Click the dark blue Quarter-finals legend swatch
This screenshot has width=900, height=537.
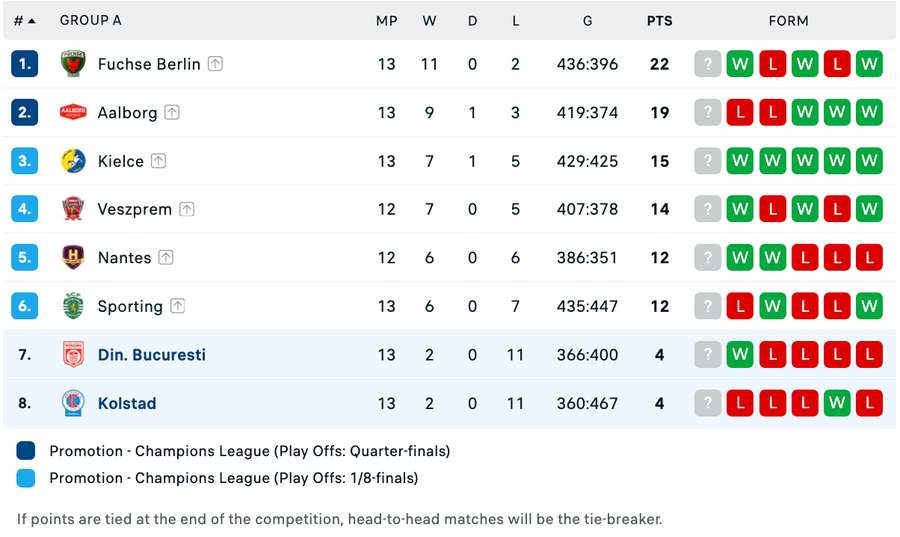[26, 451]
